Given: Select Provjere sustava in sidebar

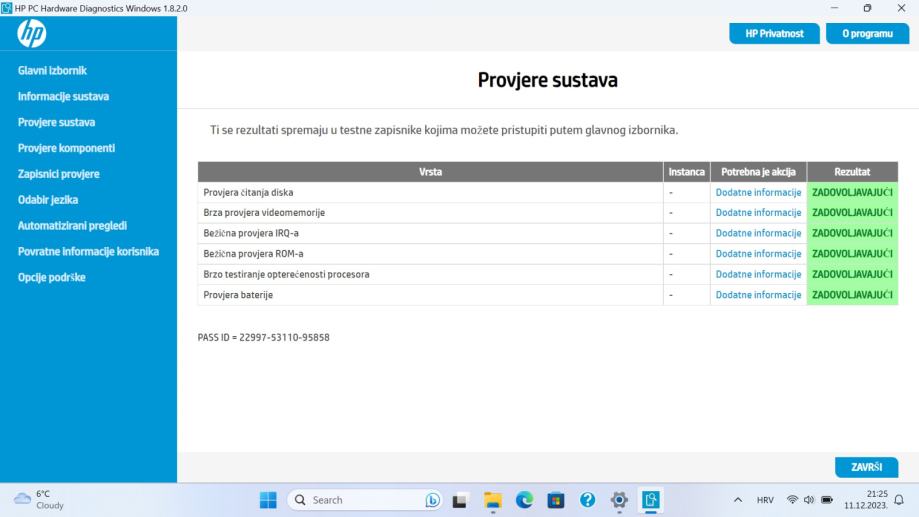Looking at the screenshot, I should point(56,122).
